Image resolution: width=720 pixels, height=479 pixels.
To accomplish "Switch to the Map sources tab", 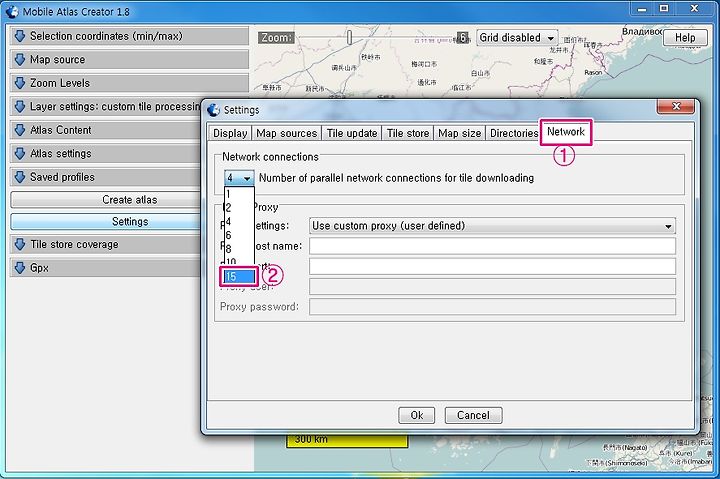I will 287,133.
